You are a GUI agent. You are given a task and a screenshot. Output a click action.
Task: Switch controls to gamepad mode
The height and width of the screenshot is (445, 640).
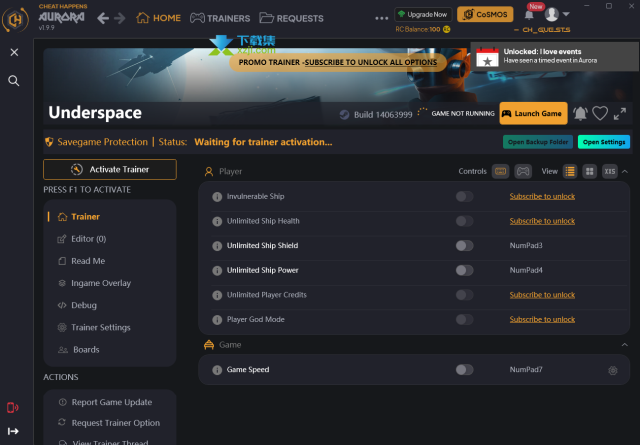pos(523,171)
